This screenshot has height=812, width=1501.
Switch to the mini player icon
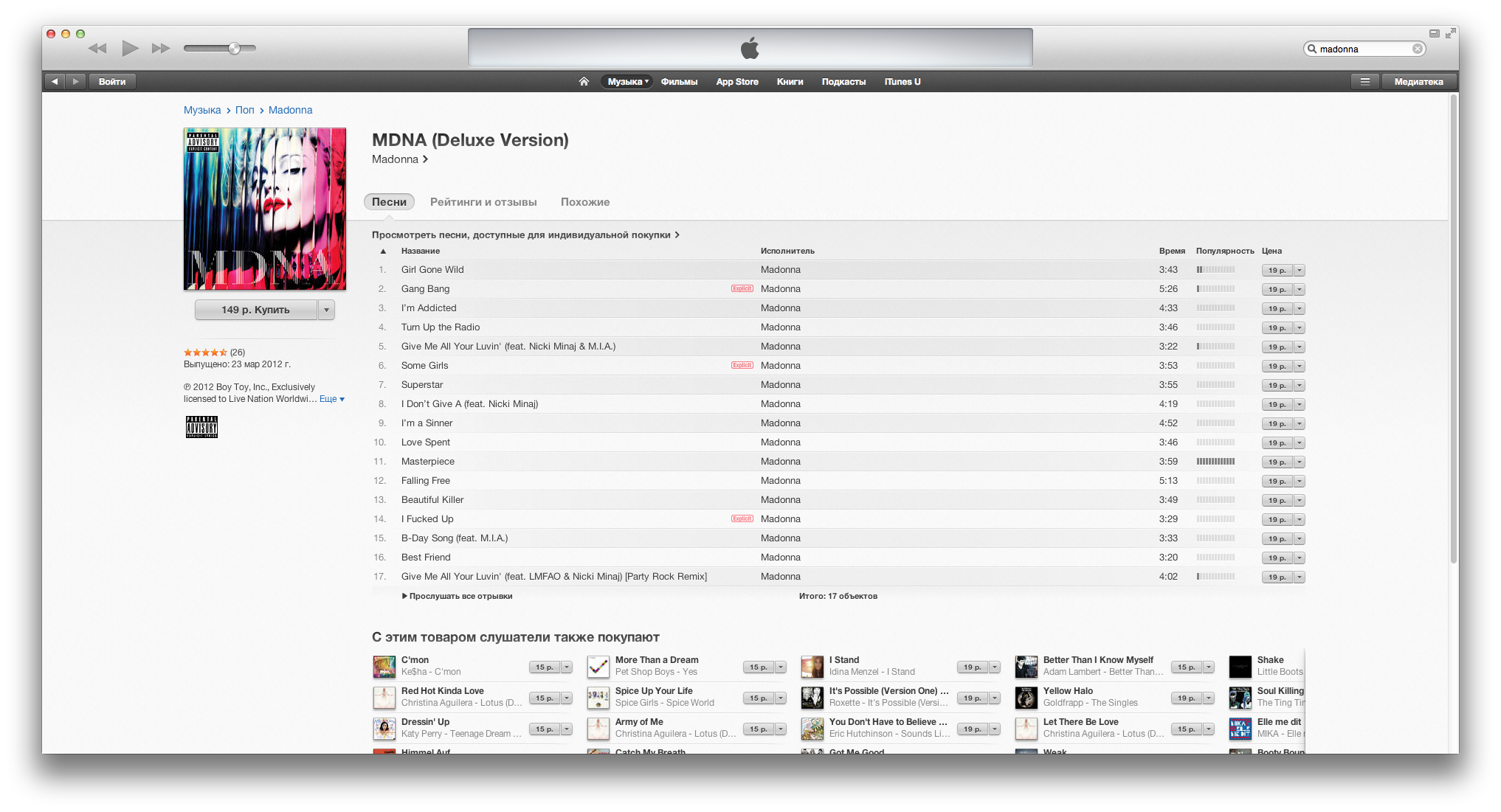click(1434, 33)
